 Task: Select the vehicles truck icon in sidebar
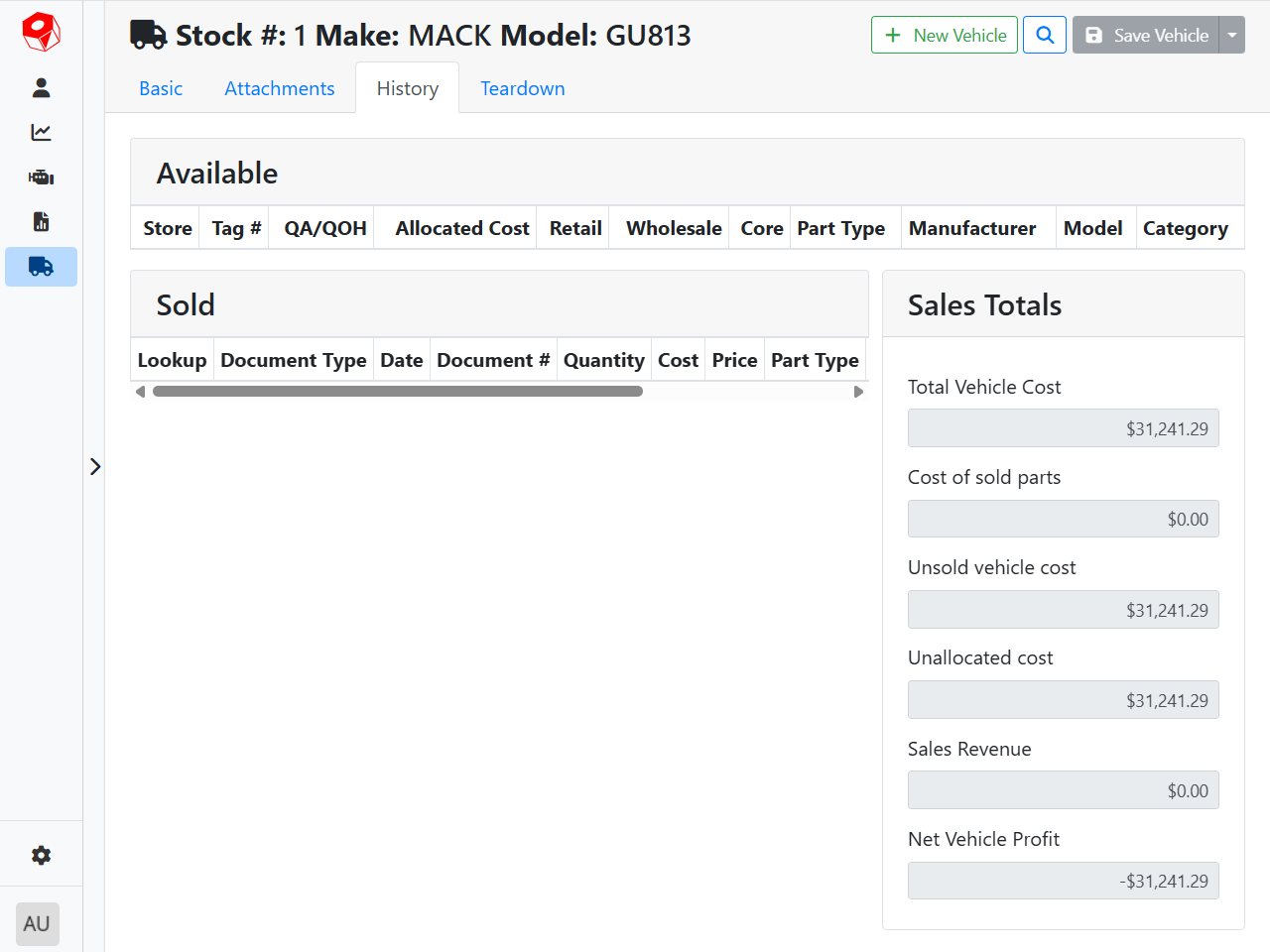tap(41, 267)
